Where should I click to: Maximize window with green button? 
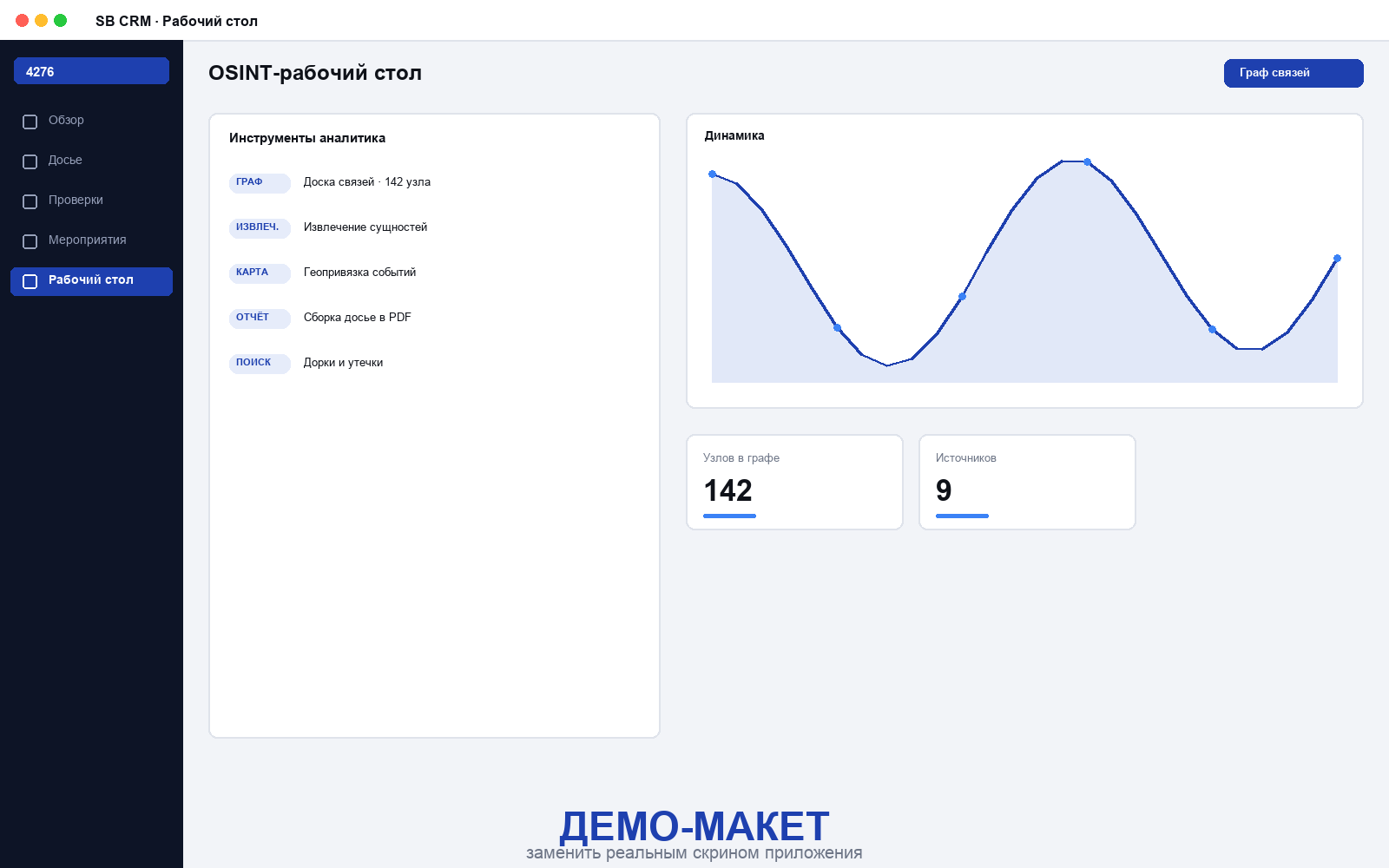(61, 20)
